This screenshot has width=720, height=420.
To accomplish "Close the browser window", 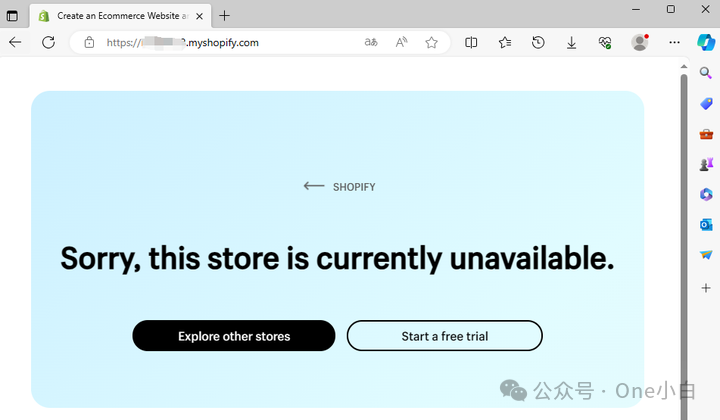I will (x=705, y=10).
